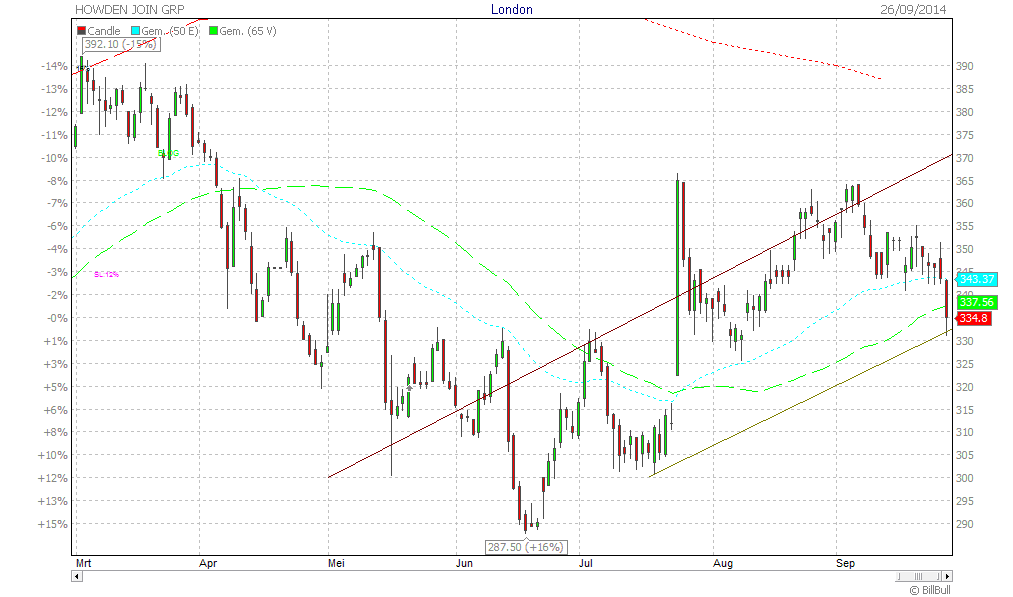Click the Candle legend color box

[x=81, y=31]
